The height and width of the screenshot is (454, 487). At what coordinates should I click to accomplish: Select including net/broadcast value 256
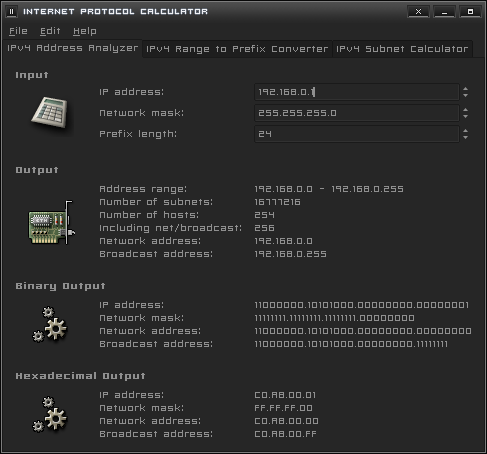(x=265, y=228)
